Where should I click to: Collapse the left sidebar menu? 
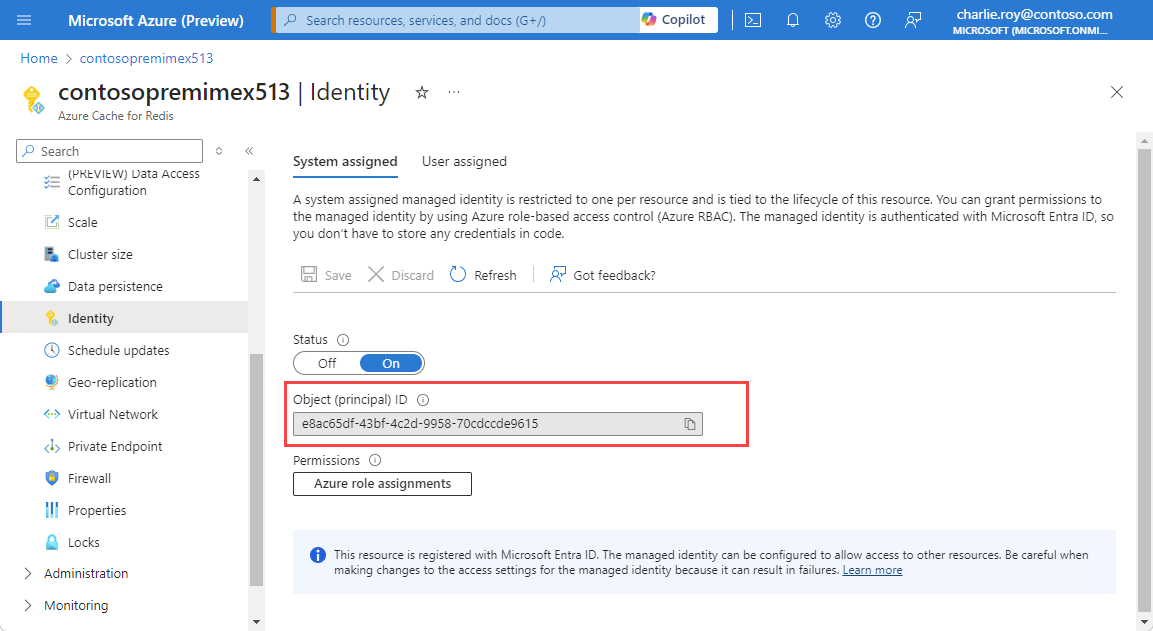[x=249, y=151]
